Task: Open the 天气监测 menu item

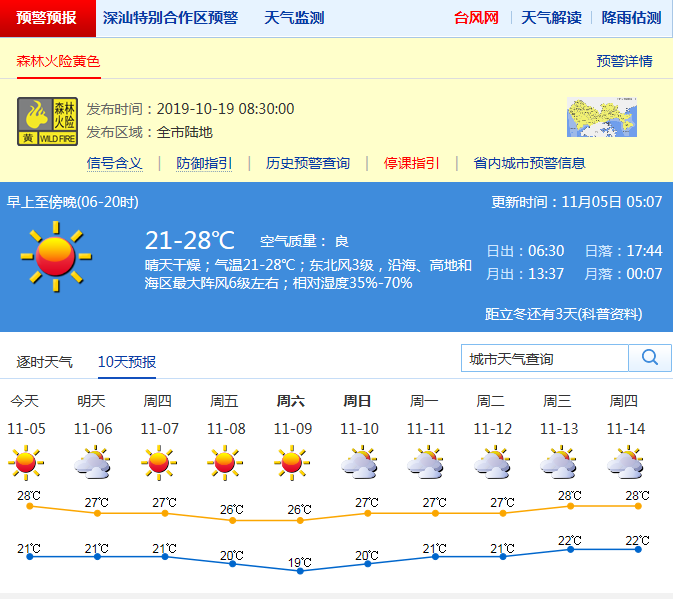Action: tap(294, 18)
